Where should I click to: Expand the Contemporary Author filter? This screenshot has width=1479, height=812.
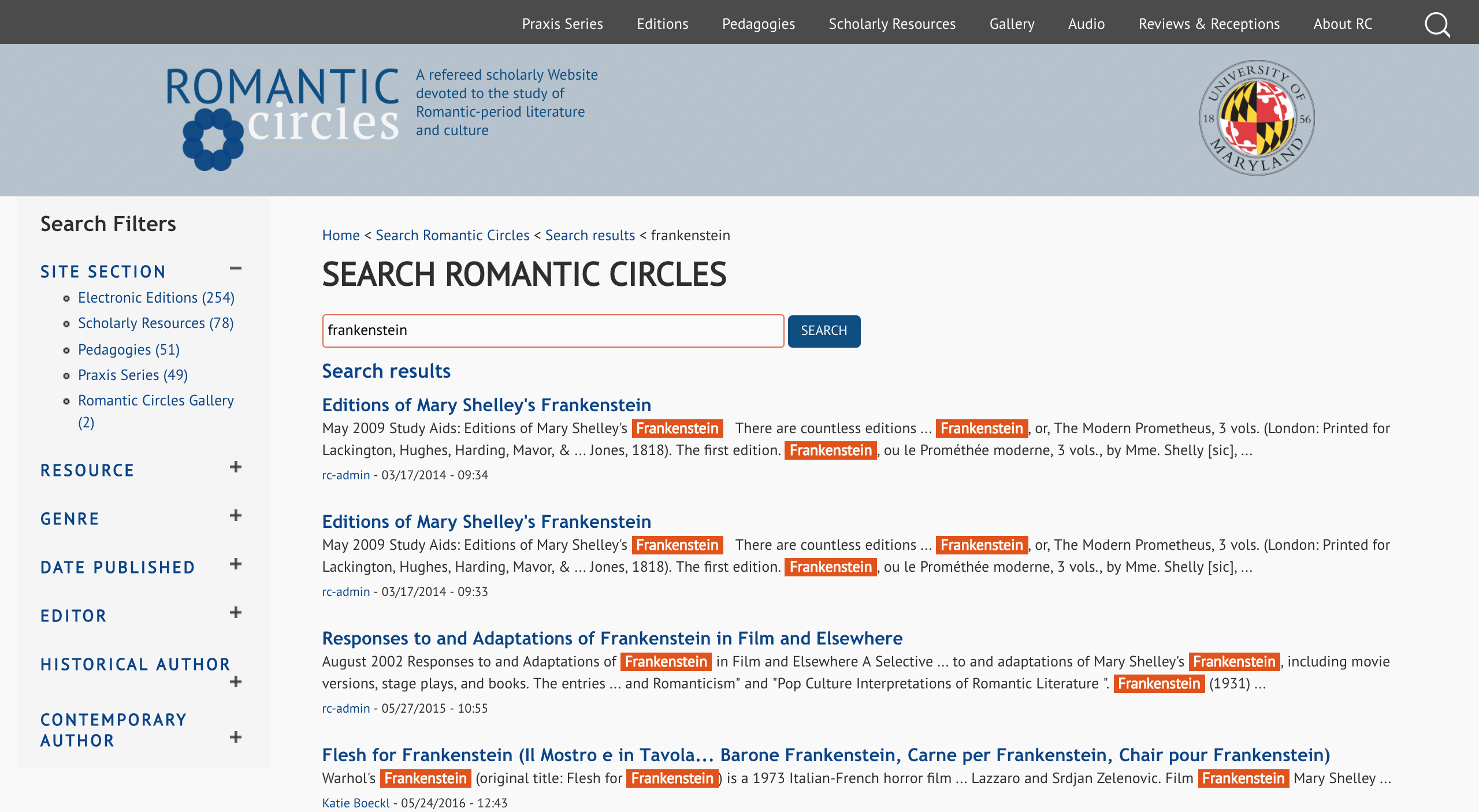click(235, 737)
